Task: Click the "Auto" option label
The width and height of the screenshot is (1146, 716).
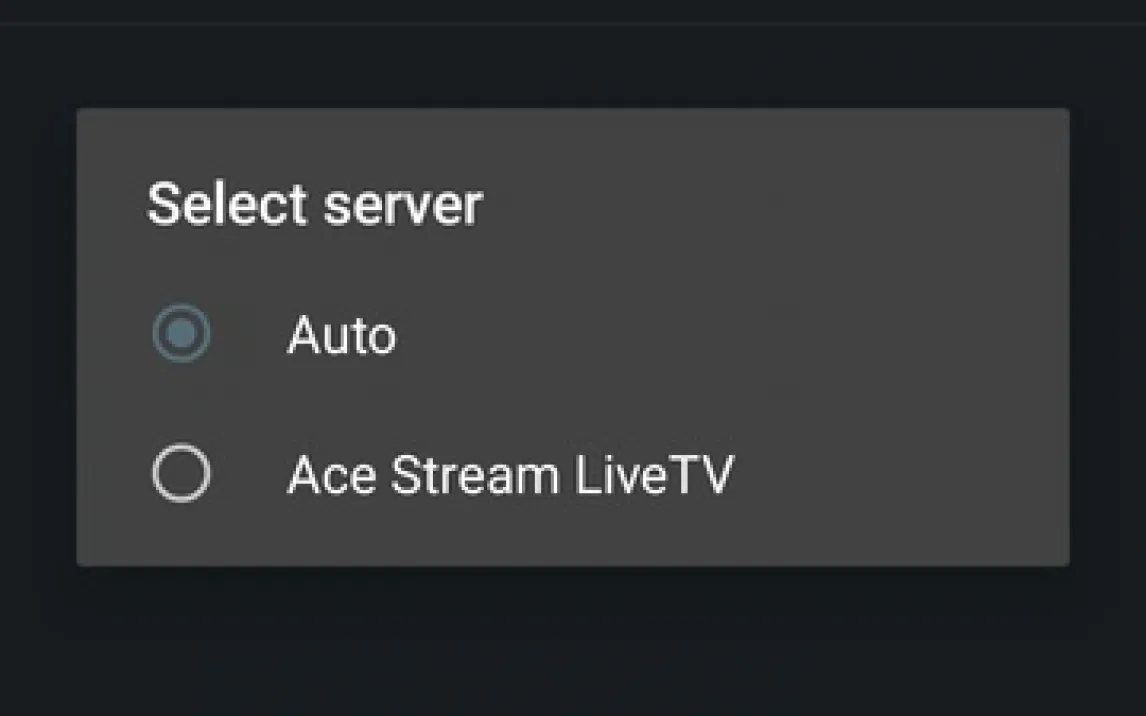Action: [341, 335]
